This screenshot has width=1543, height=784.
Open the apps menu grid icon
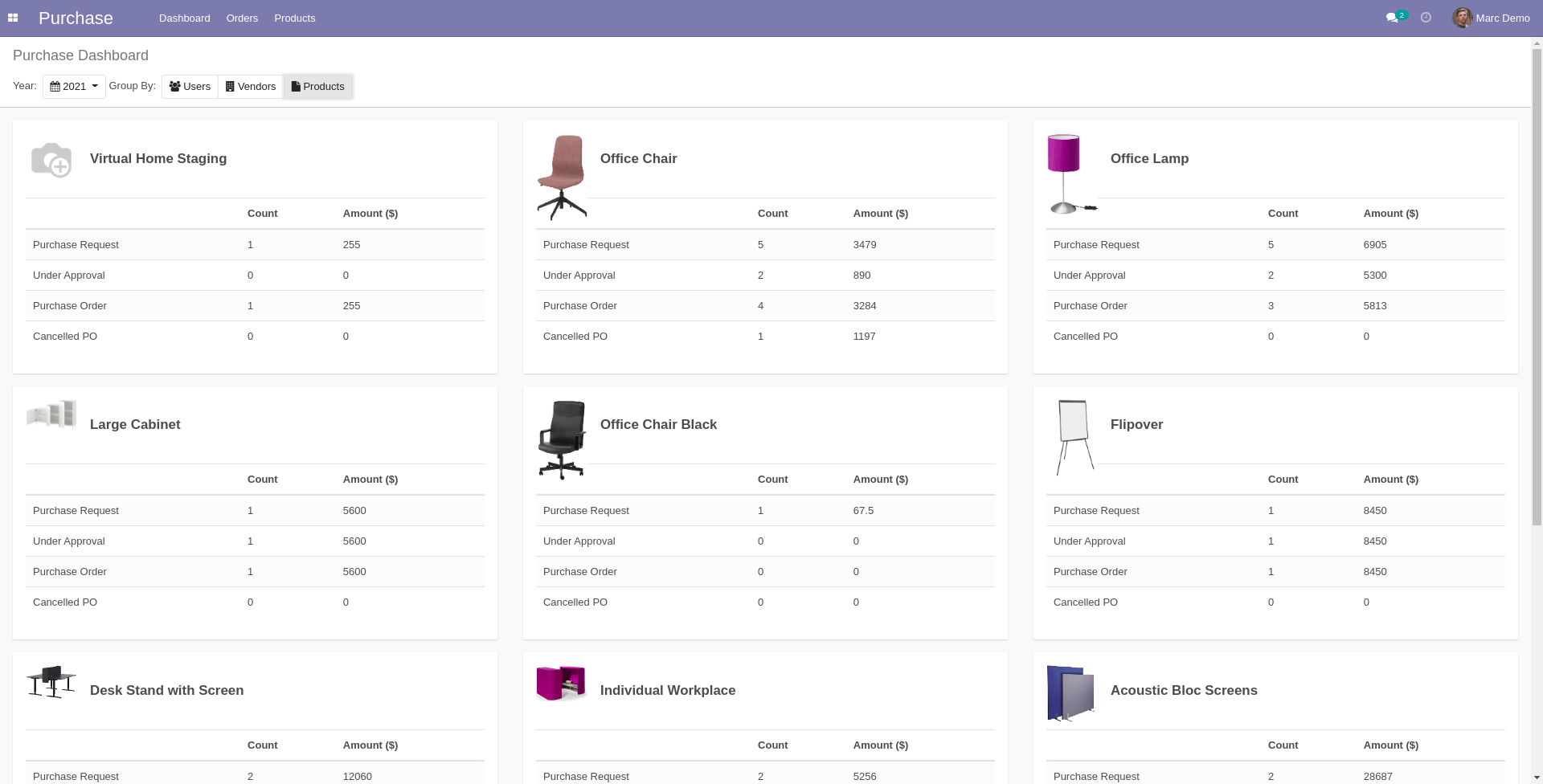(x=13, y=17)
